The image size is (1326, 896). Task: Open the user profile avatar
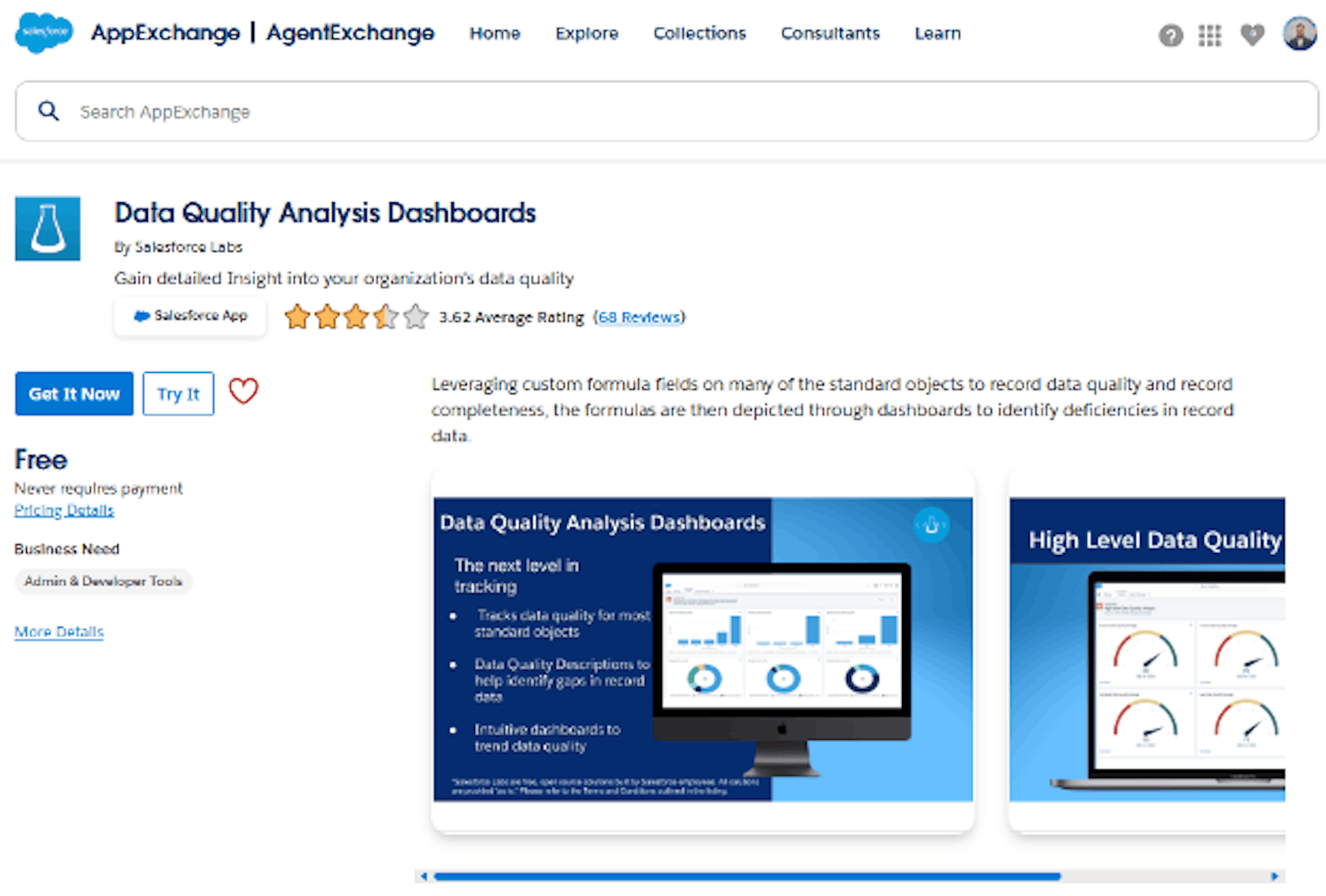coord(1299,33)
